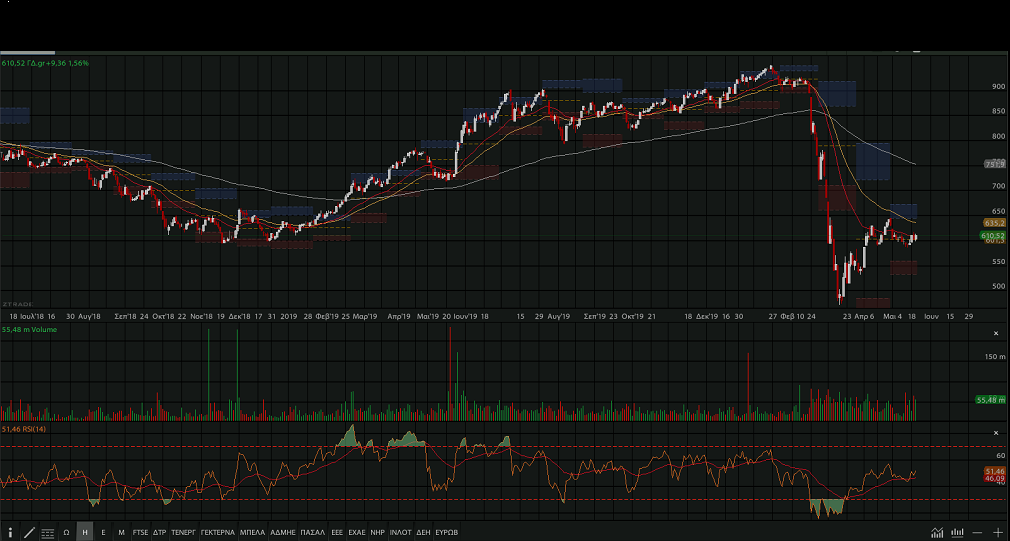Screen dimensions: 1010x541
Task: Open the chart type line icon
Action: (937, 532)
